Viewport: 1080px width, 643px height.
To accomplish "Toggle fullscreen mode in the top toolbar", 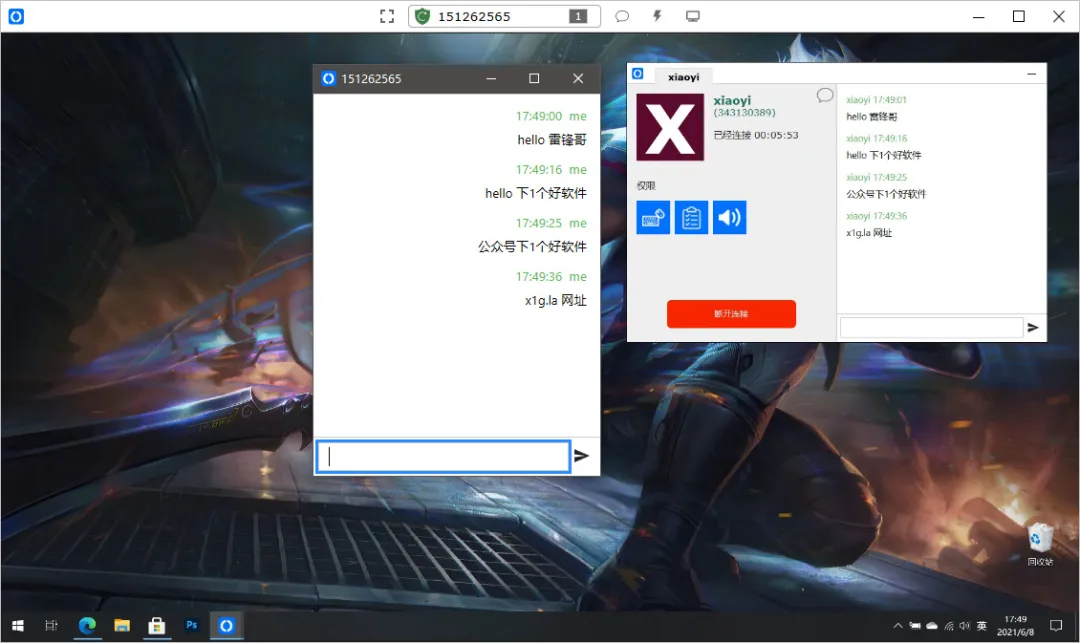I will tap(387, 17).
